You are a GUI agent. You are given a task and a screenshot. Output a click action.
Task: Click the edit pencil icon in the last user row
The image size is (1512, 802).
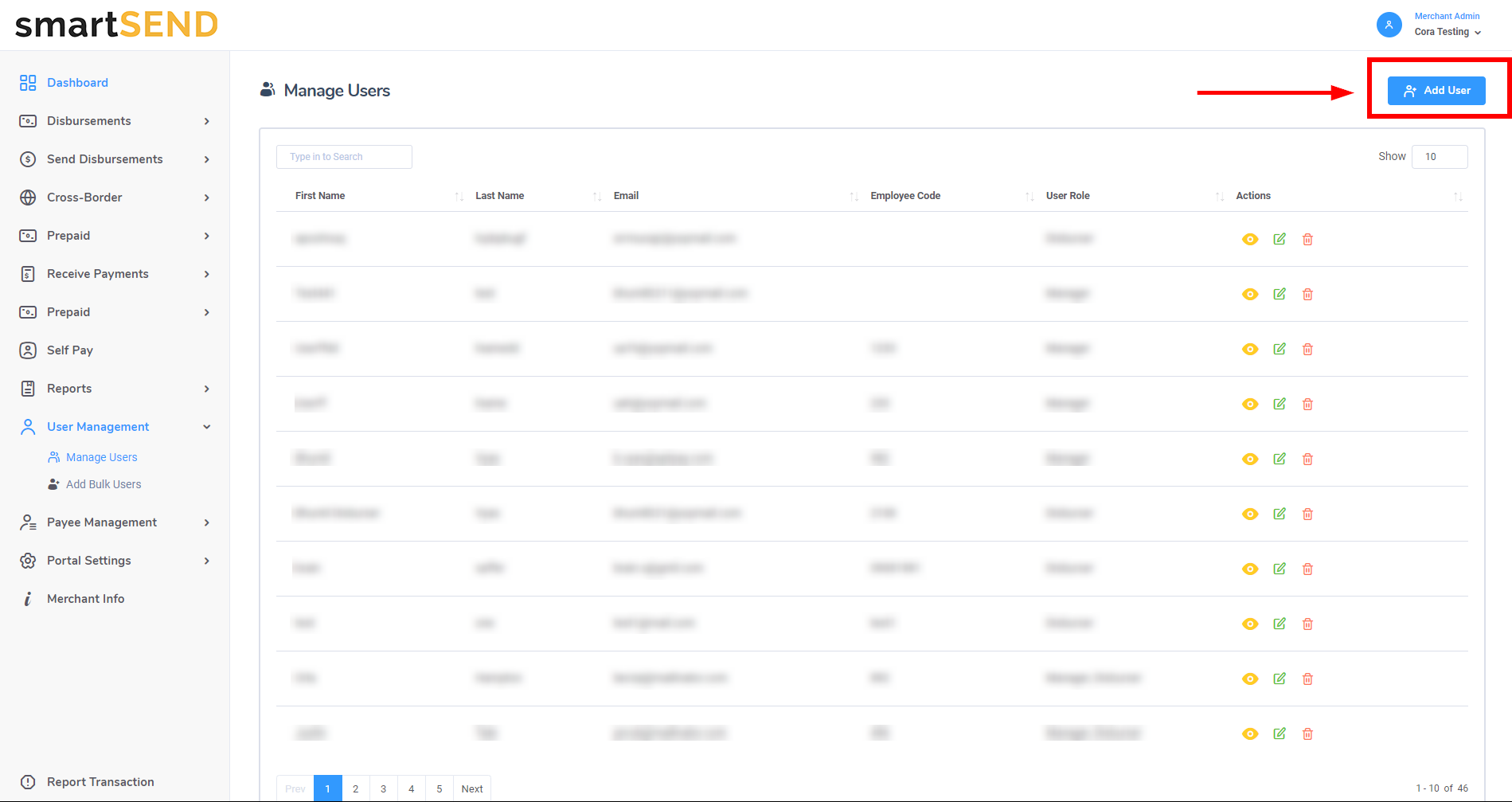[1279, 734]
